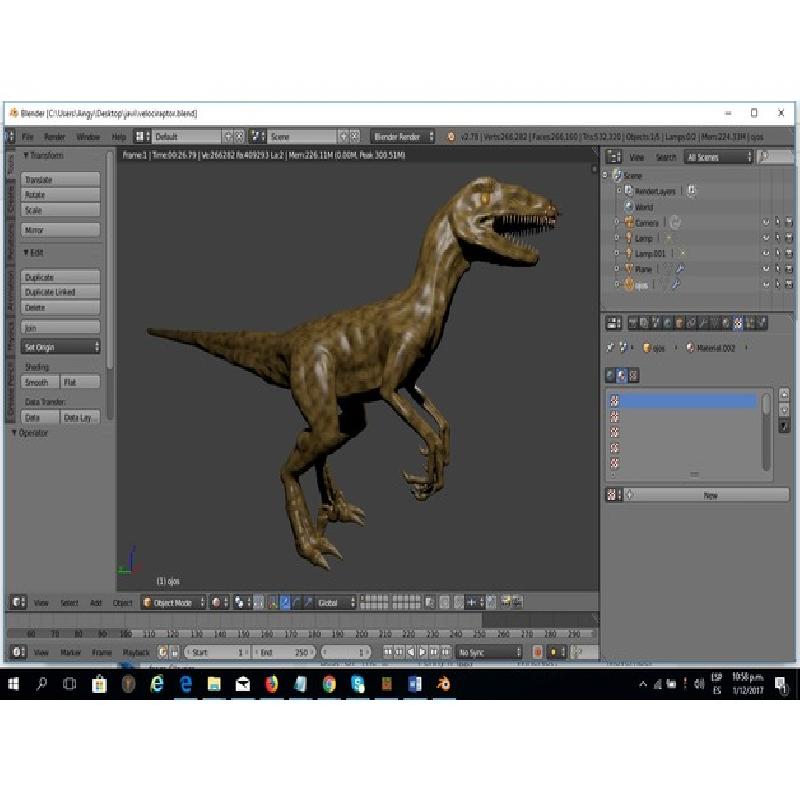Open the Render menu
Screen dimensions: 800x800
54,136
